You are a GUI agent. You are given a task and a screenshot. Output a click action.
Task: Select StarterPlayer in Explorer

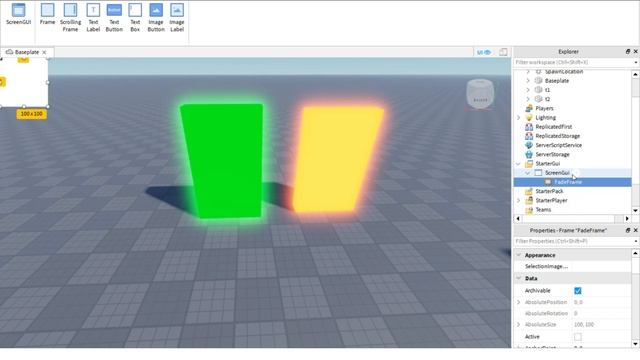click(551, 200)
